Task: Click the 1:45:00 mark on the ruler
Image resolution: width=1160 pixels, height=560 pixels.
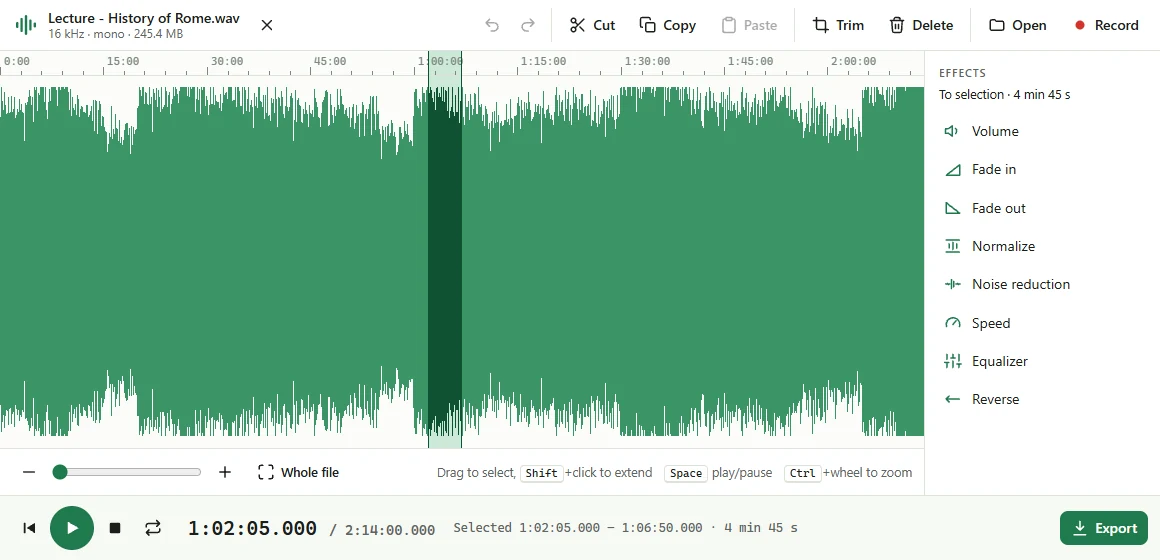Action: point(750,61)
